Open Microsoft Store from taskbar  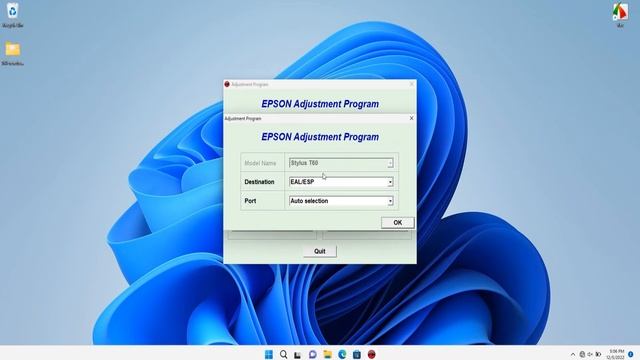tap(357, 354)
